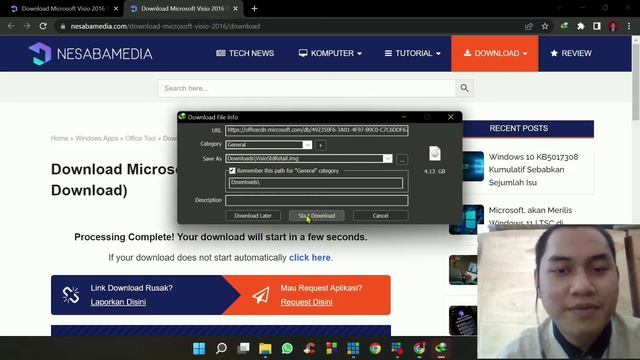Expand the Save As path dropdown

pos(387,158)
